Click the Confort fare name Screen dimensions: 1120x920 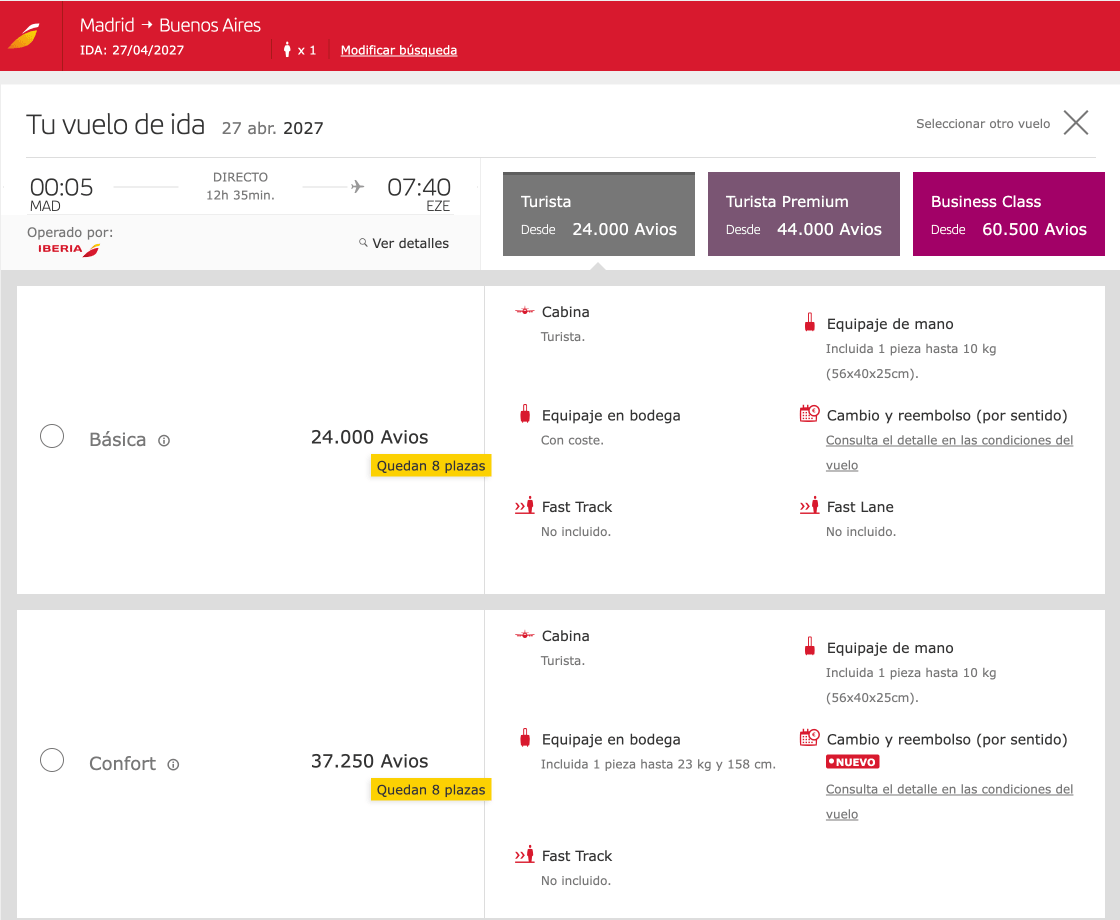click(122, 764)
